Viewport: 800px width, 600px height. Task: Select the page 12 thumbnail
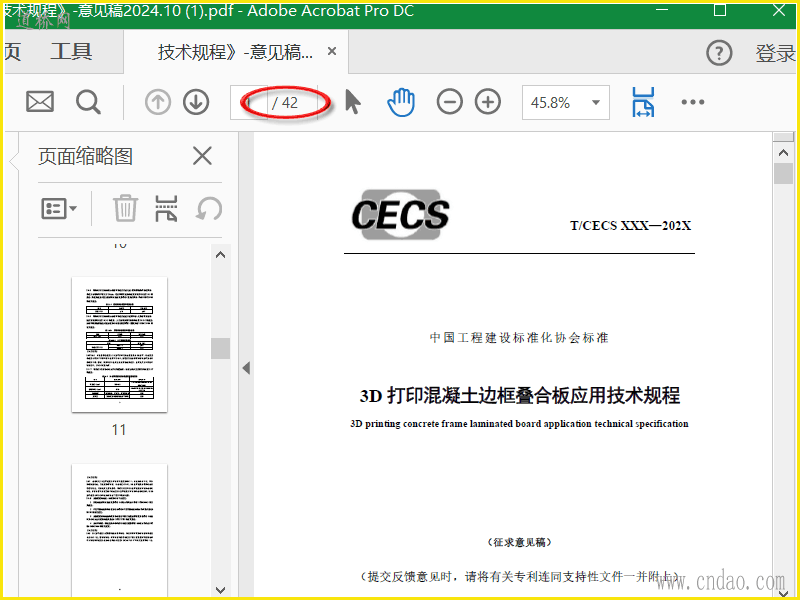(x=119, y=530)
